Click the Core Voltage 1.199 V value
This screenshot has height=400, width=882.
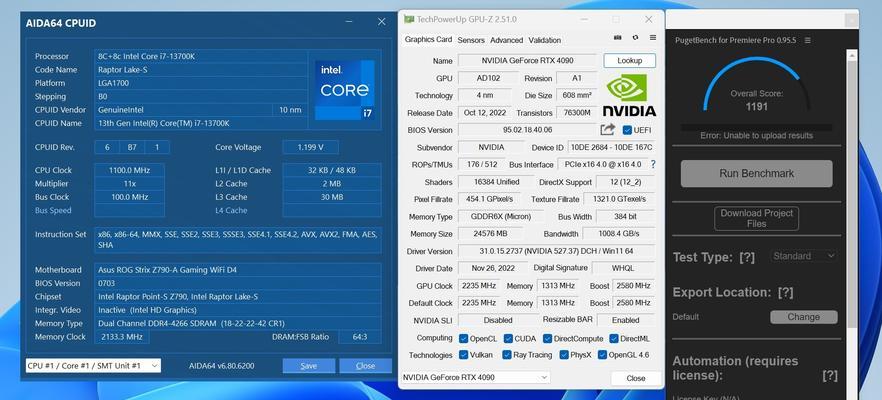310,147
